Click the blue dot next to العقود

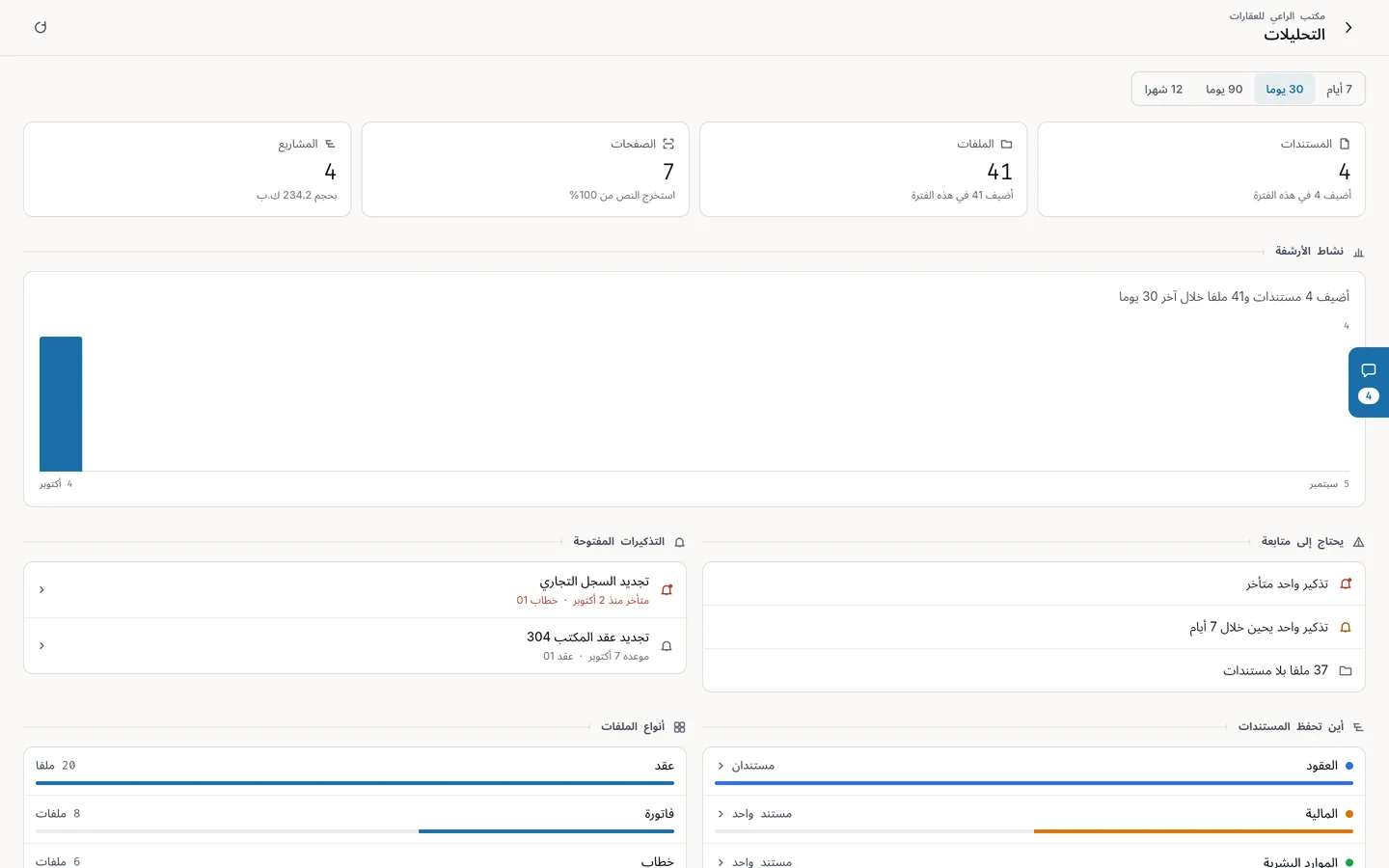1348,766
